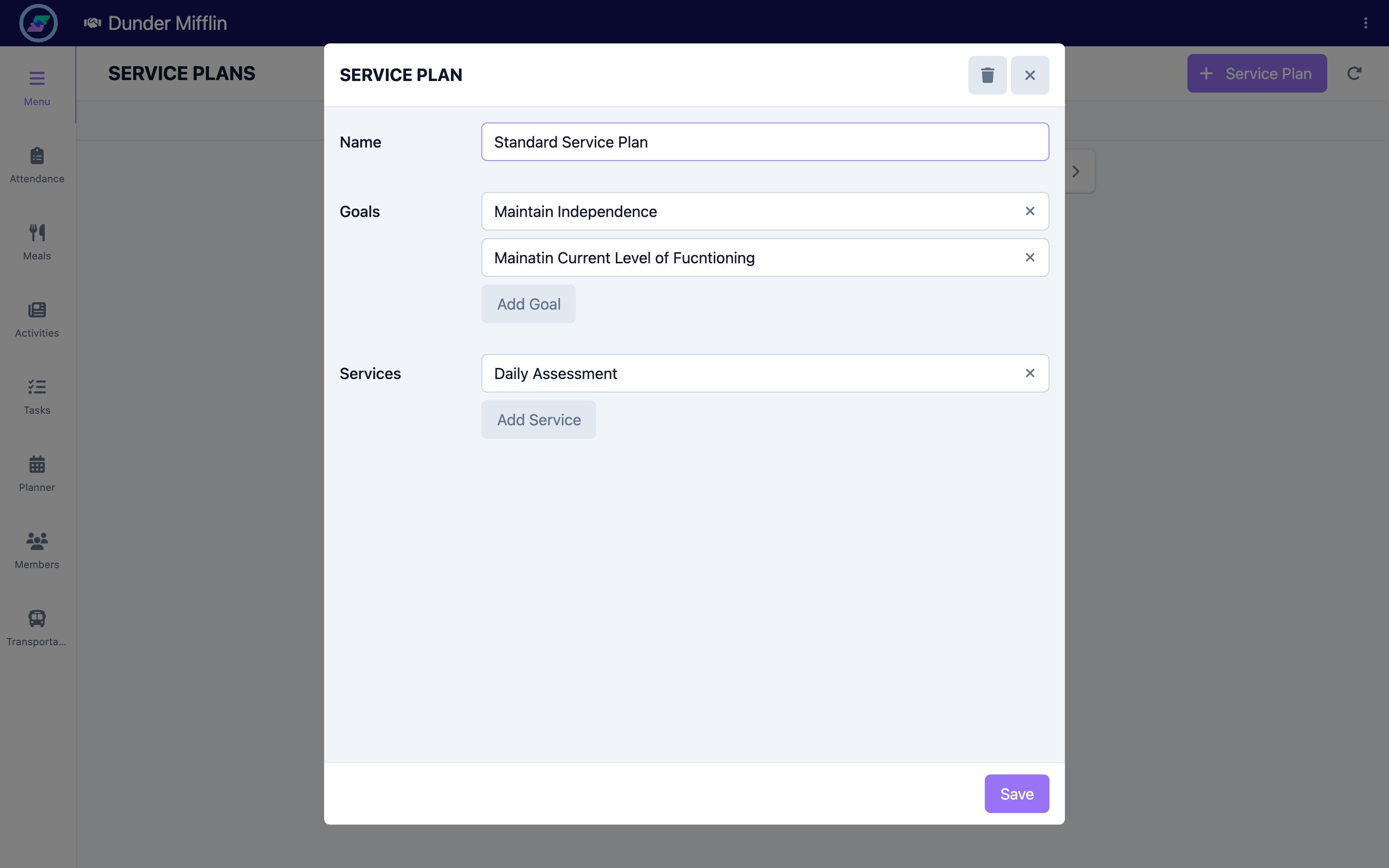Toggle the hamburger Menu
Image resolution: width=1389 pixels, height=868 pixels.
pyautogui.click(x=37, y=88)
